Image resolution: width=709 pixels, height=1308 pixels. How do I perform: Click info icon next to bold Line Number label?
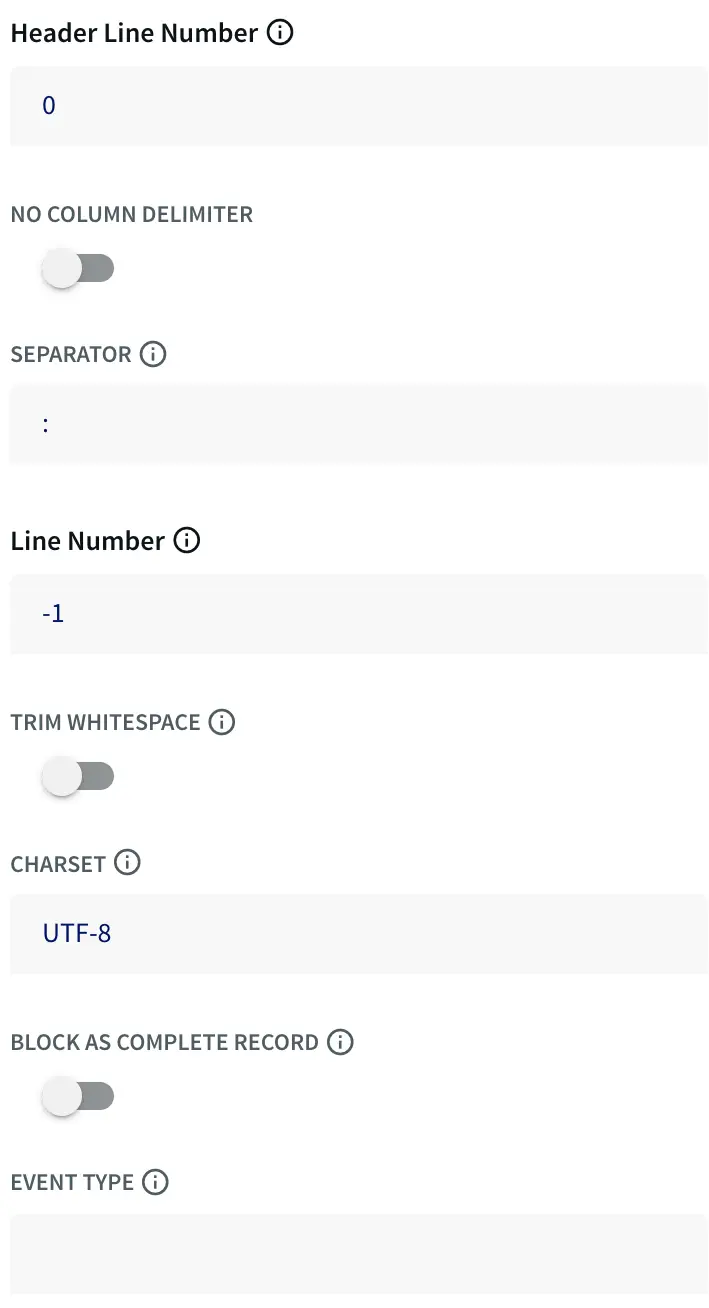point(187,541)
